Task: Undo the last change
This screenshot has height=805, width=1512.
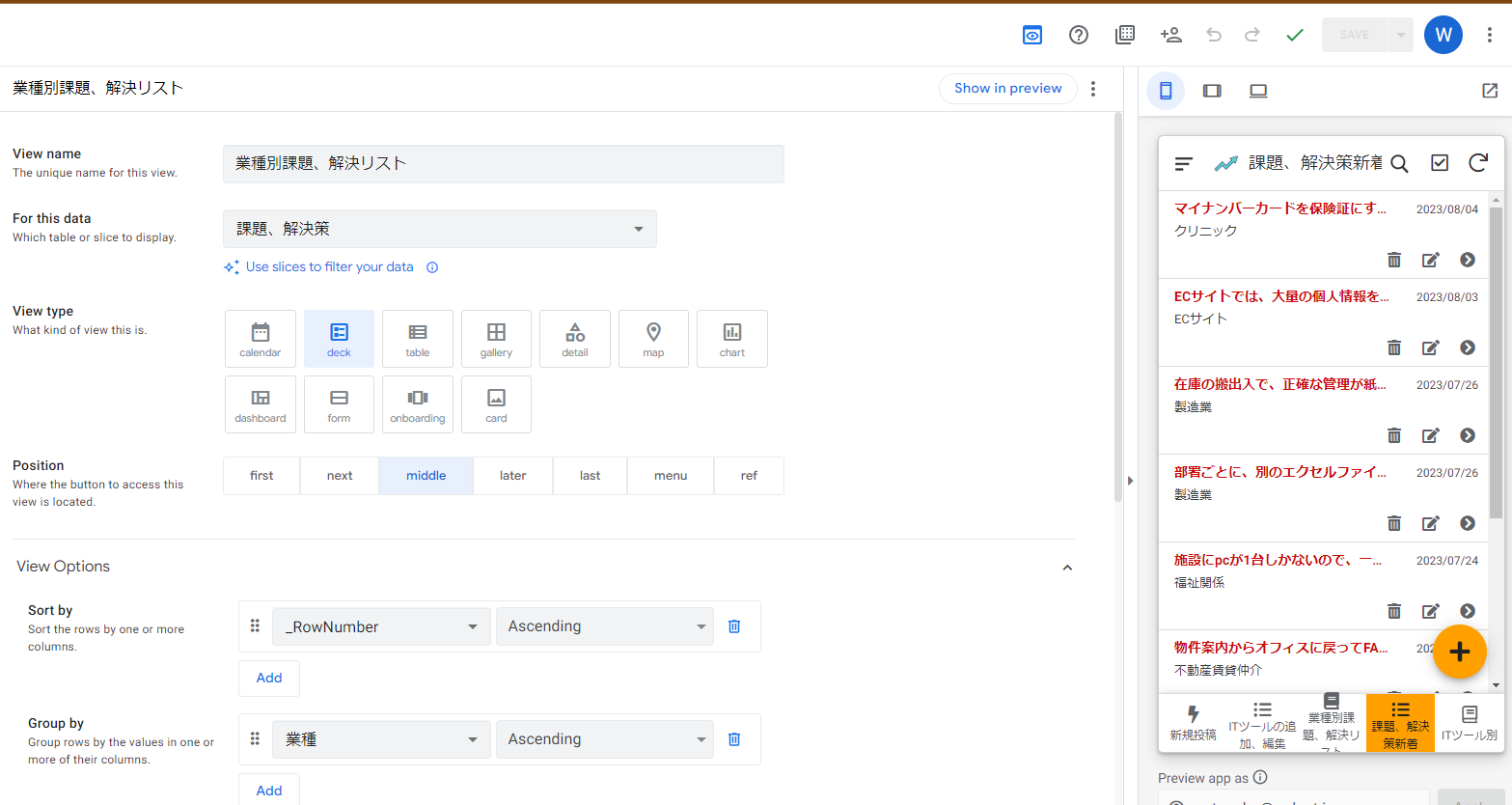Action: (1213, 35)
